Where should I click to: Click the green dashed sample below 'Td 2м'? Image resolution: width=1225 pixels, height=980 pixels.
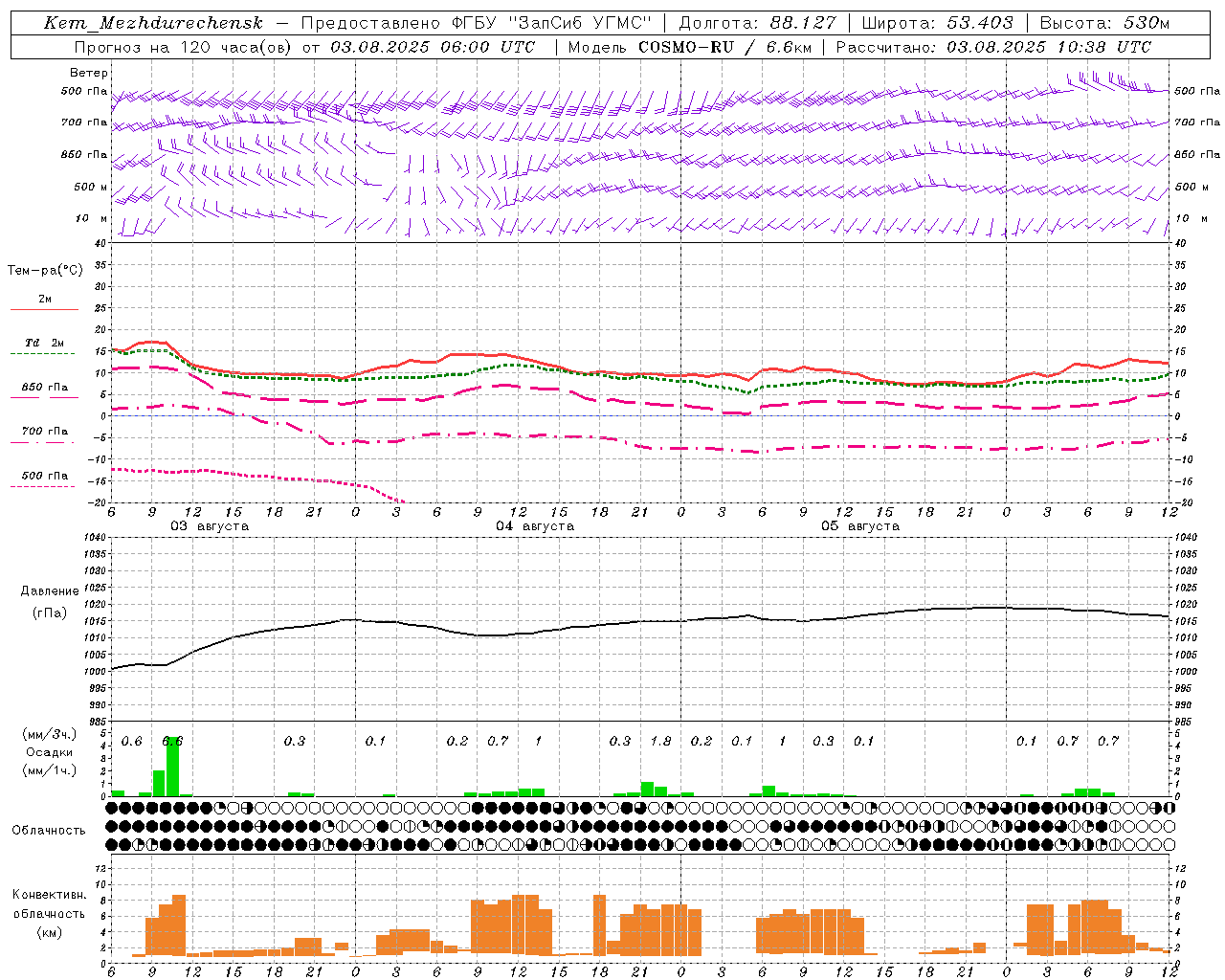point(44,353)
